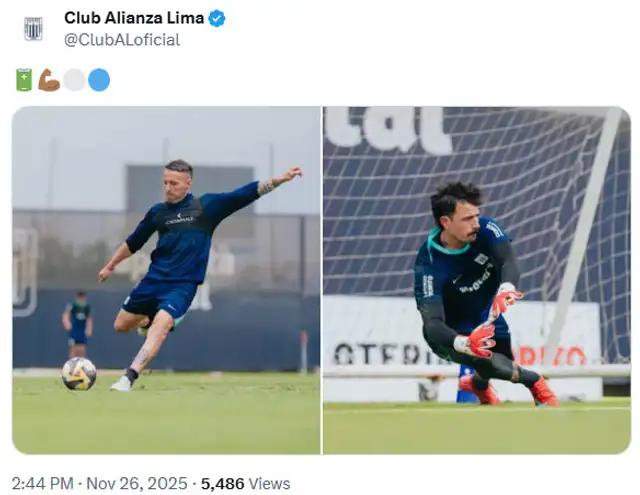This screenshot has height=495, width=640.
Task: Click the background player behind the kicker
Action: point(78,324)
